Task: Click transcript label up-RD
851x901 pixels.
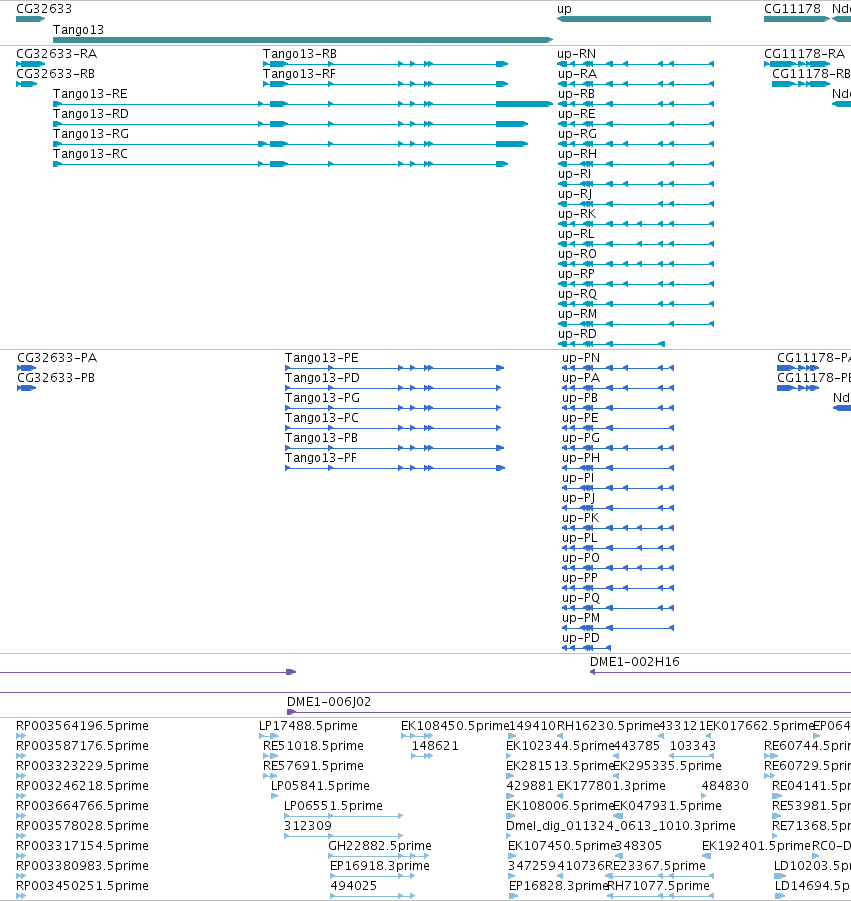Action: point(577,334)
